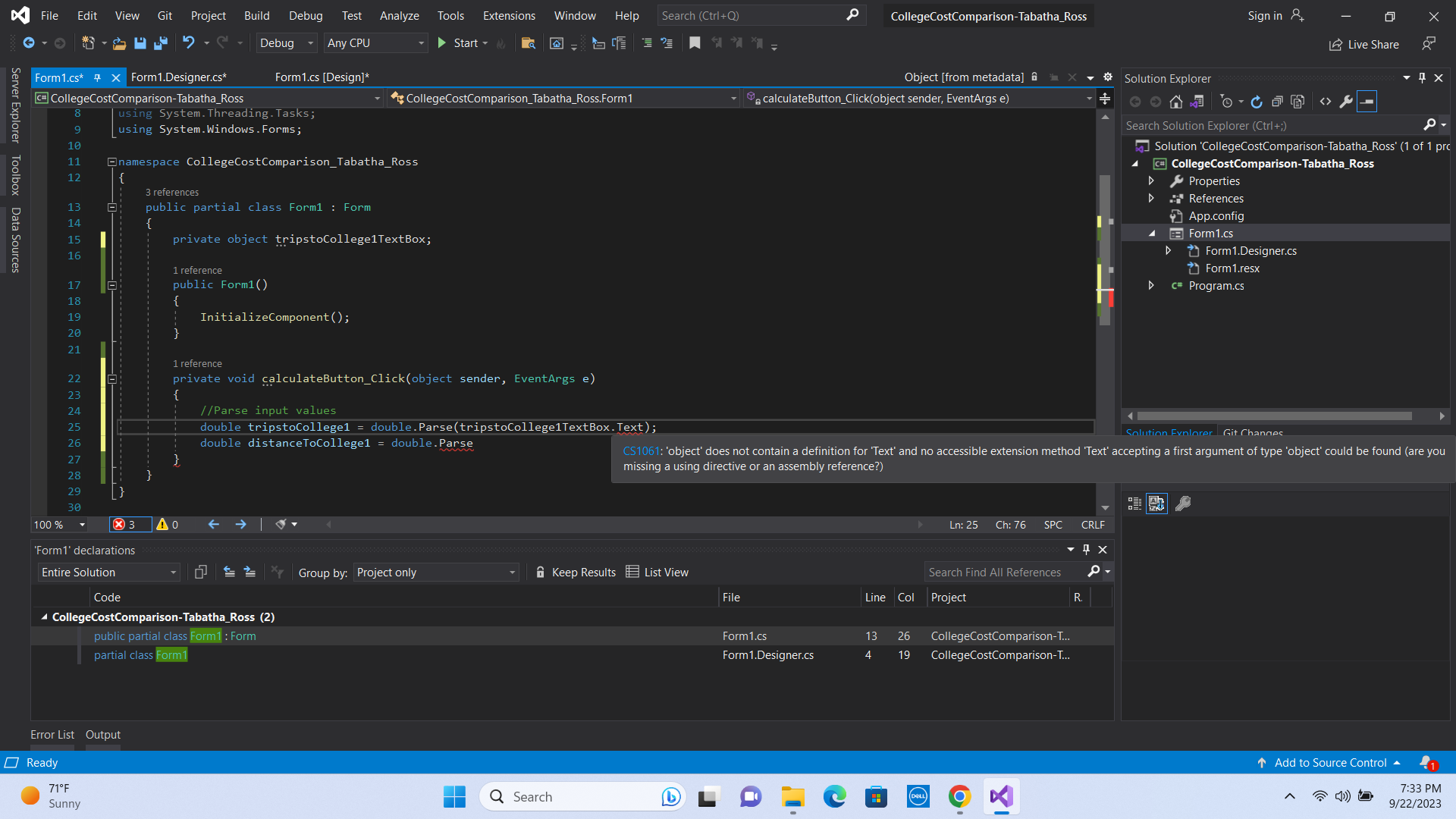Screen dimensions: 1456x819
Task: Click the Save All files icon
Action: coord(159,43)
